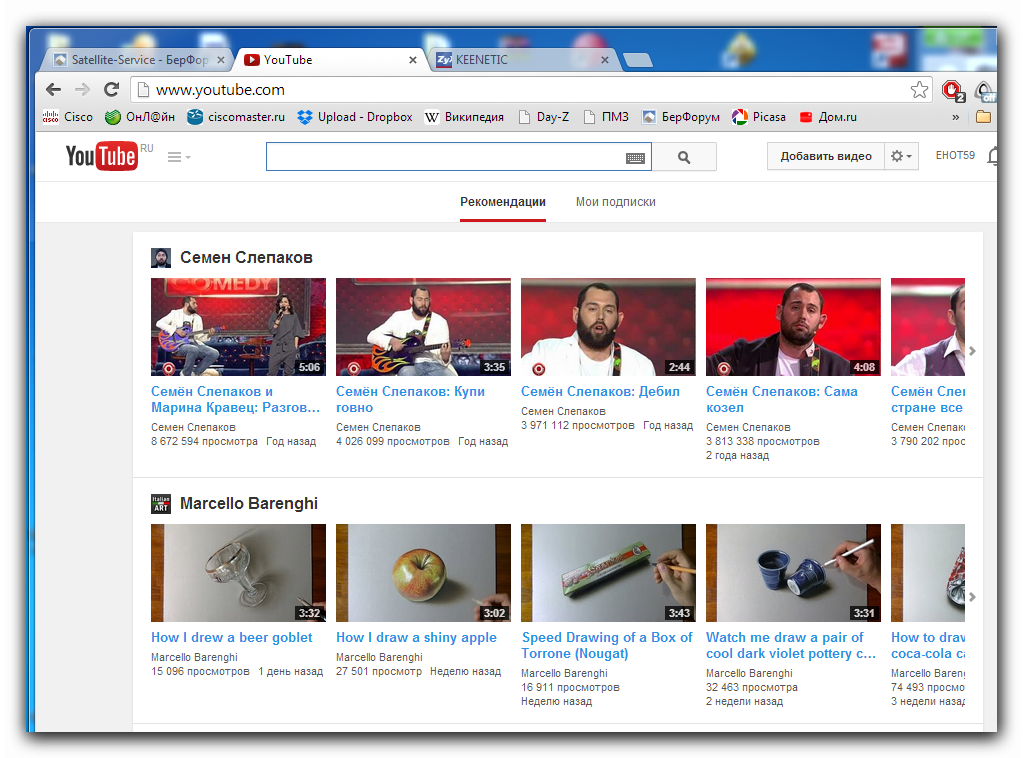1023x758 pixels.
Task: Bookmark page with the star icon
Action: click(x=919, y=90)
